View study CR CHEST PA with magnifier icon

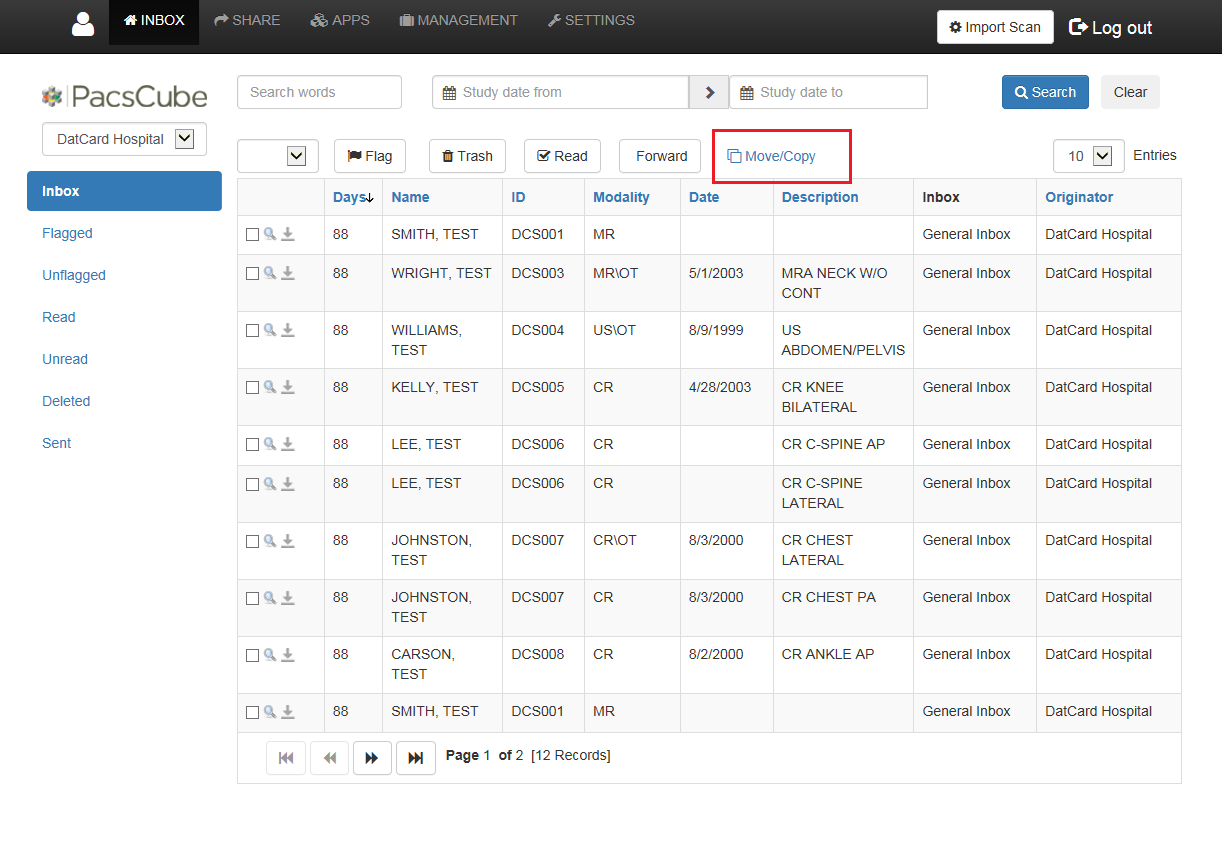click(x=270, y=597)
